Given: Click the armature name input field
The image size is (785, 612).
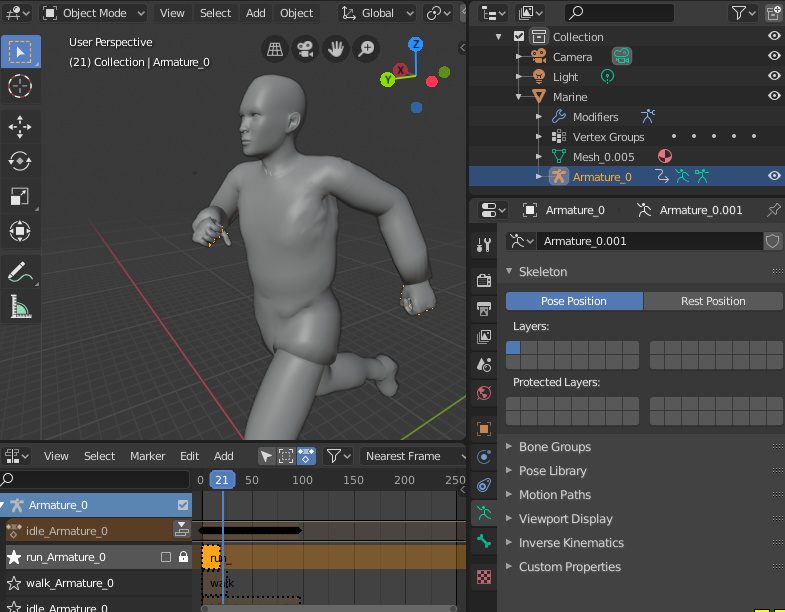Looking at the screenshot, I should 648,241.
